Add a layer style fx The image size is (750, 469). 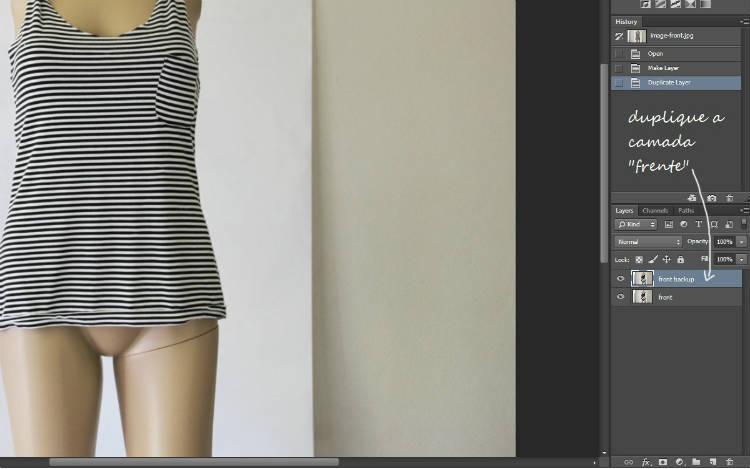click(646, 462)
